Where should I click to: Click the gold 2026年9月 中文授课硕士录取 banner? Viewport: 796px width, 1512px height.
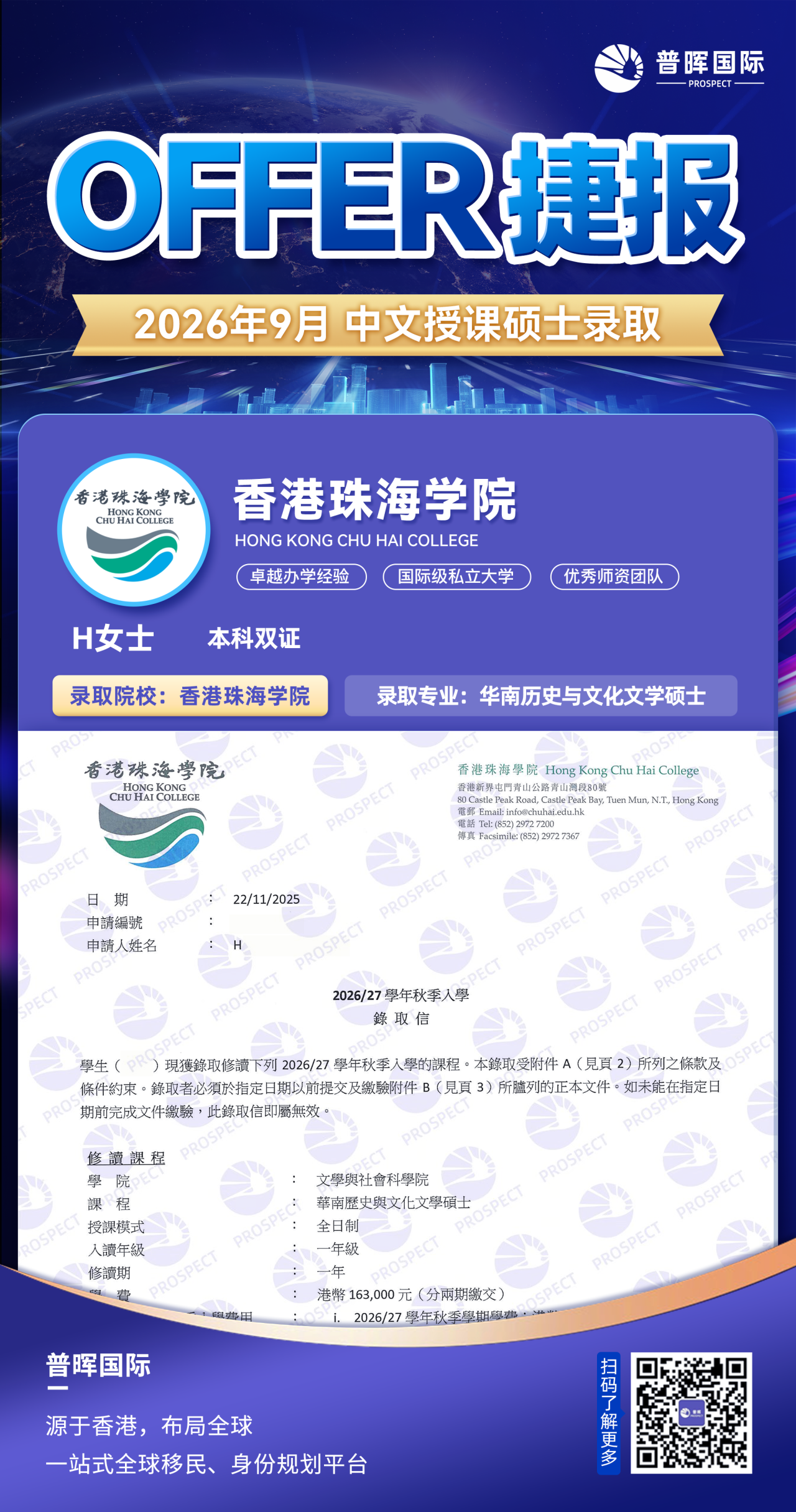point(397,325)
